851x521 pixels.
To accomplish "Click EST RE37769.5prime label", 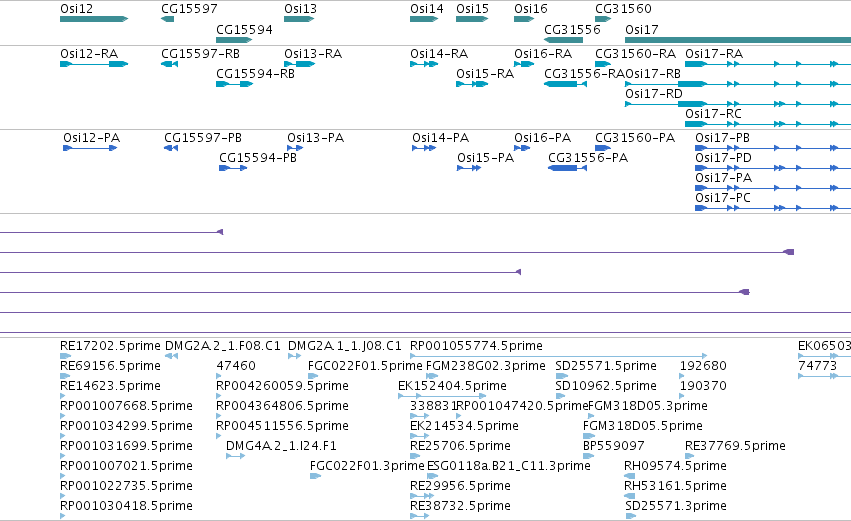I will 735,446.
